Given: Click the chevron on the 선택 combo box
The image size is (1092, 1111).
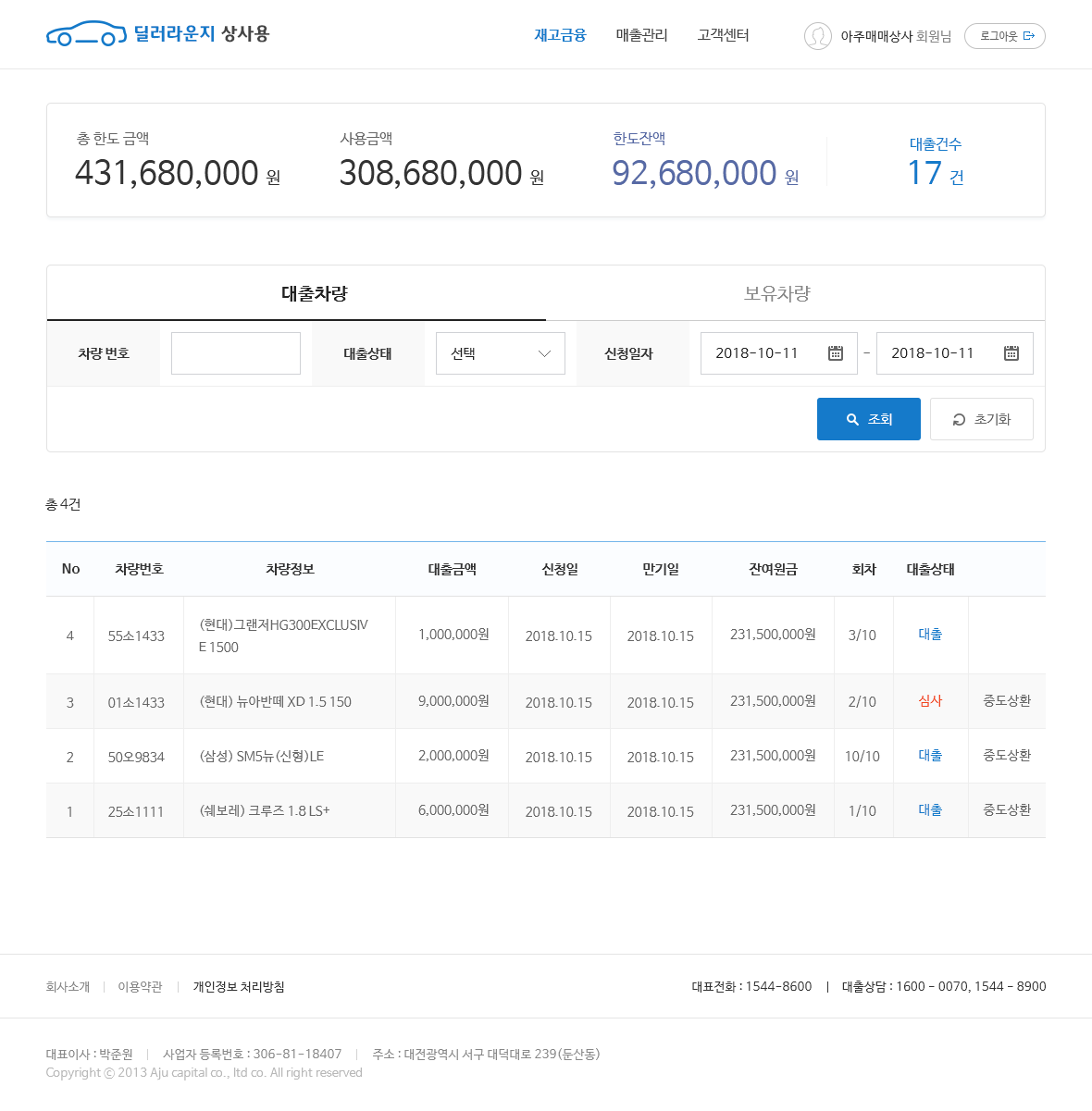Looking at the screenshot, I should tap(545, 352).
